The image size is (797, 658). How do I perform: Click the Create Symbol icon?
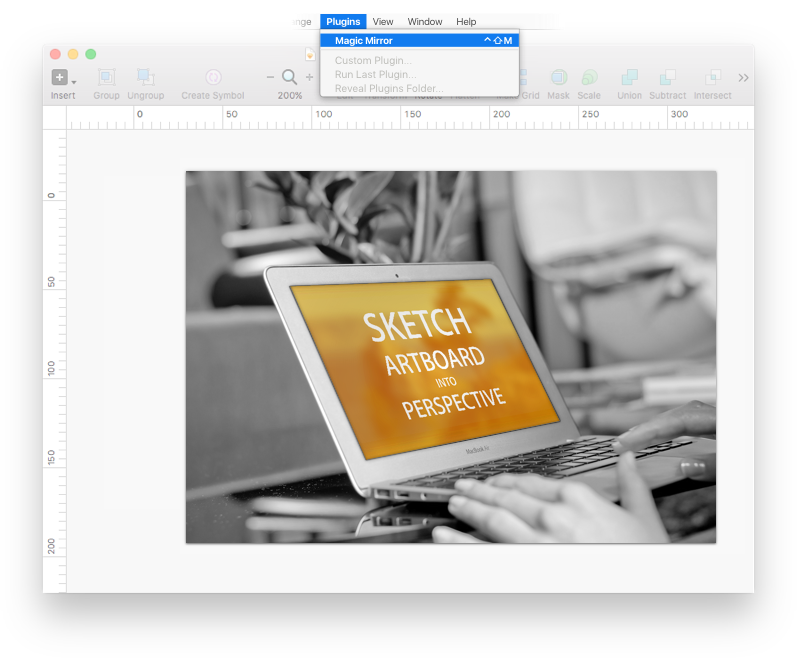click(213, 77)
